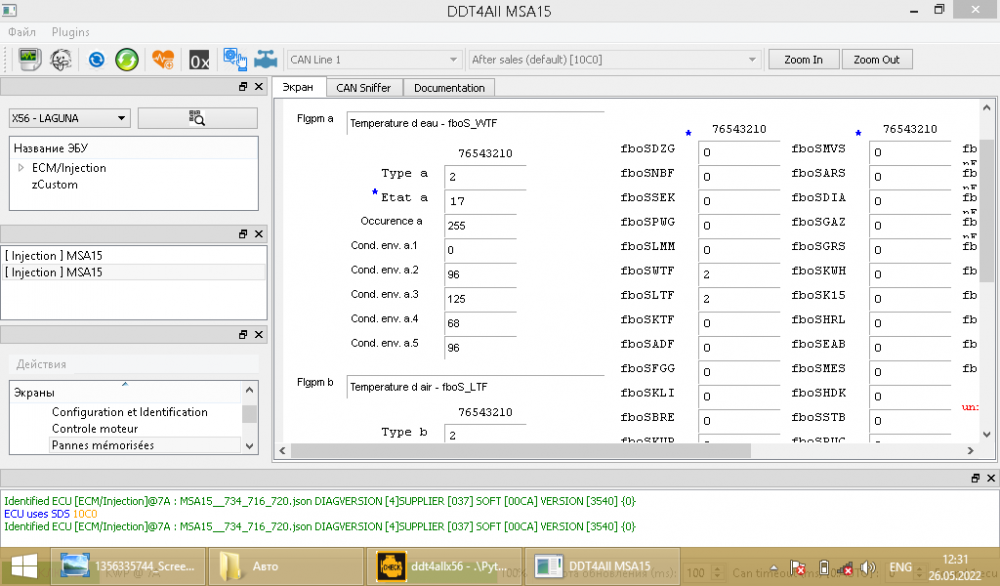Open the CAN Line 1 dropdown
Image resolution: width=1000 pixels, height=586 pixels.
[374, 60]
